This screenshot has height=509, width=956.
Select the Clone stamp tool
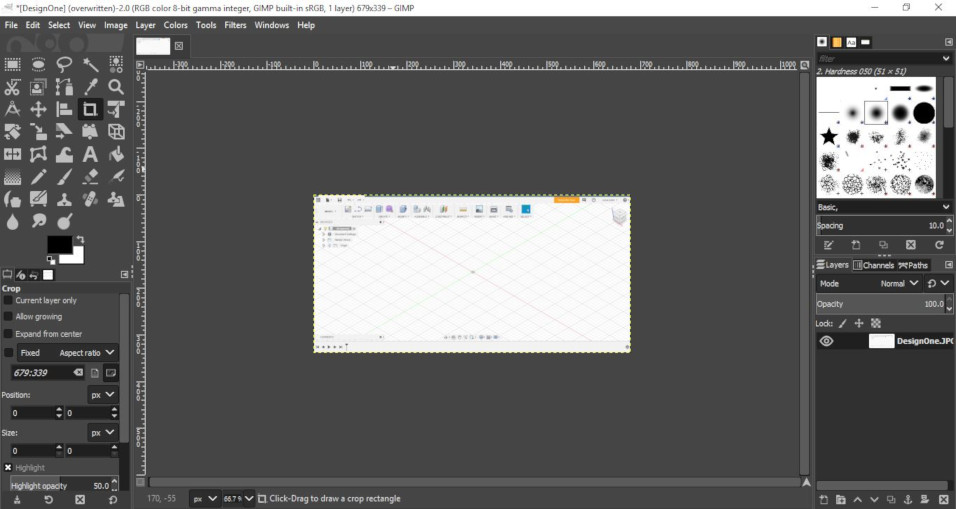click(x=64, y=199)
